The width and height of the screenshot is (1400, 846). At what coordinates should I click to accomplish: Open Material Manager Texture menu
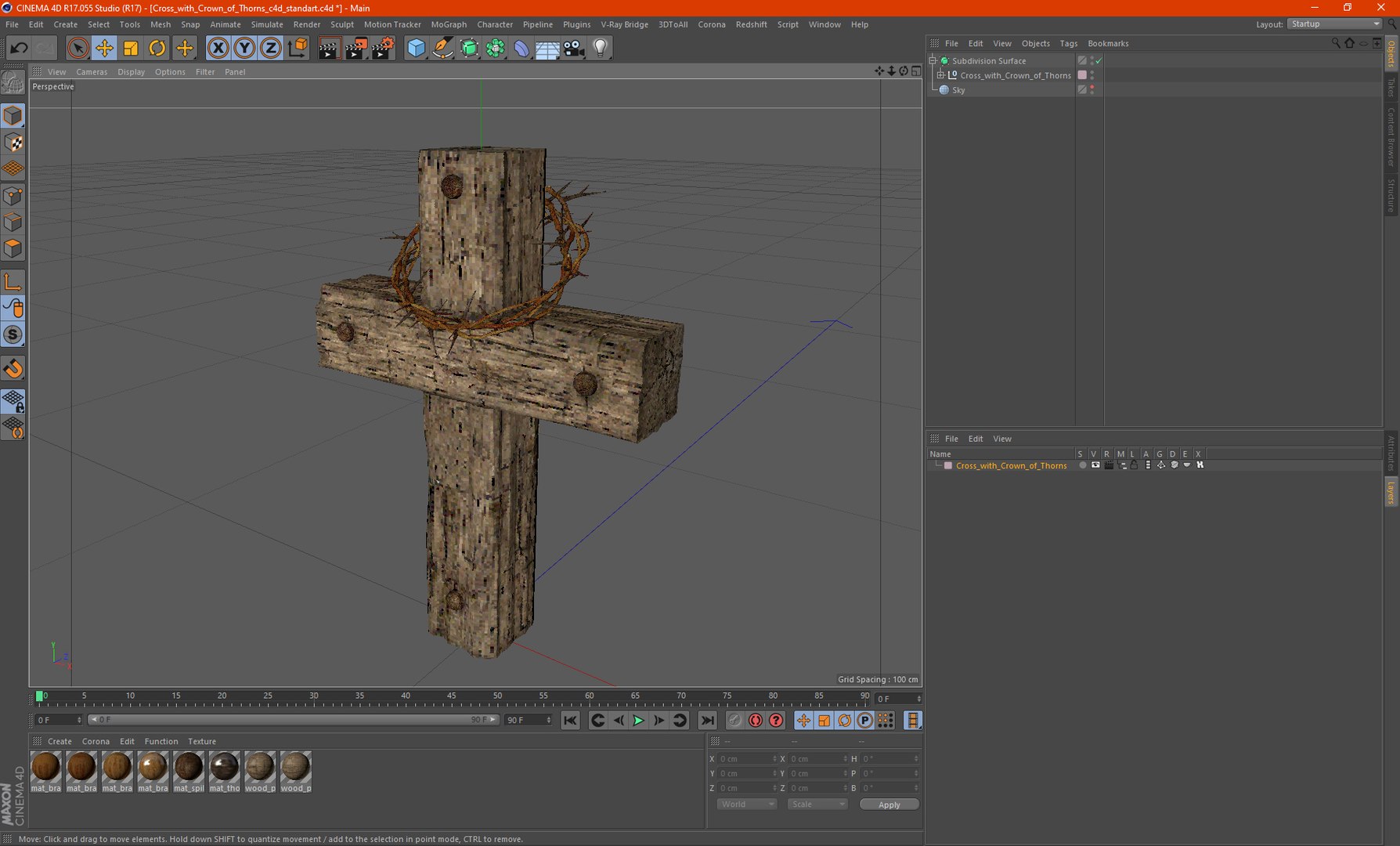[x=202, y=741]
